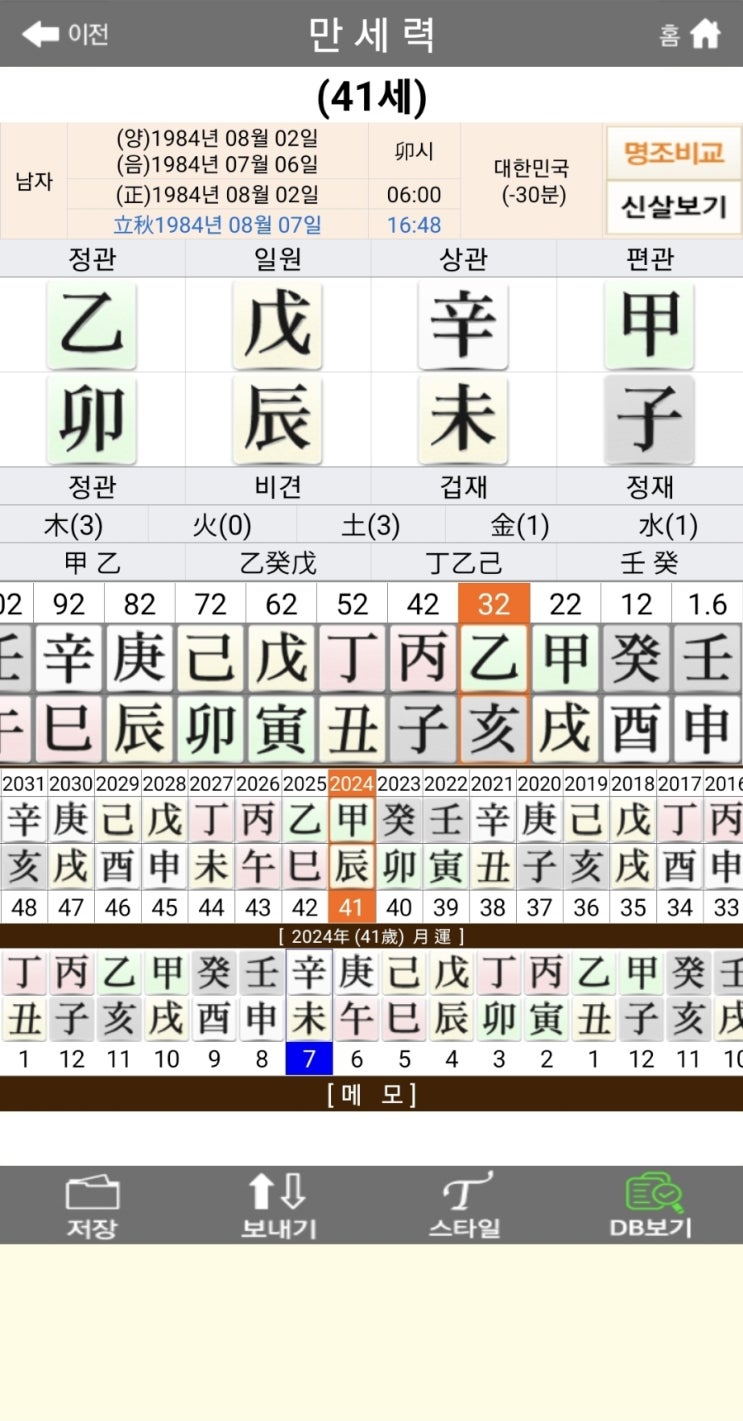Select the 22 대운 number
The image size is (743, 1421).
click(565, 603)
